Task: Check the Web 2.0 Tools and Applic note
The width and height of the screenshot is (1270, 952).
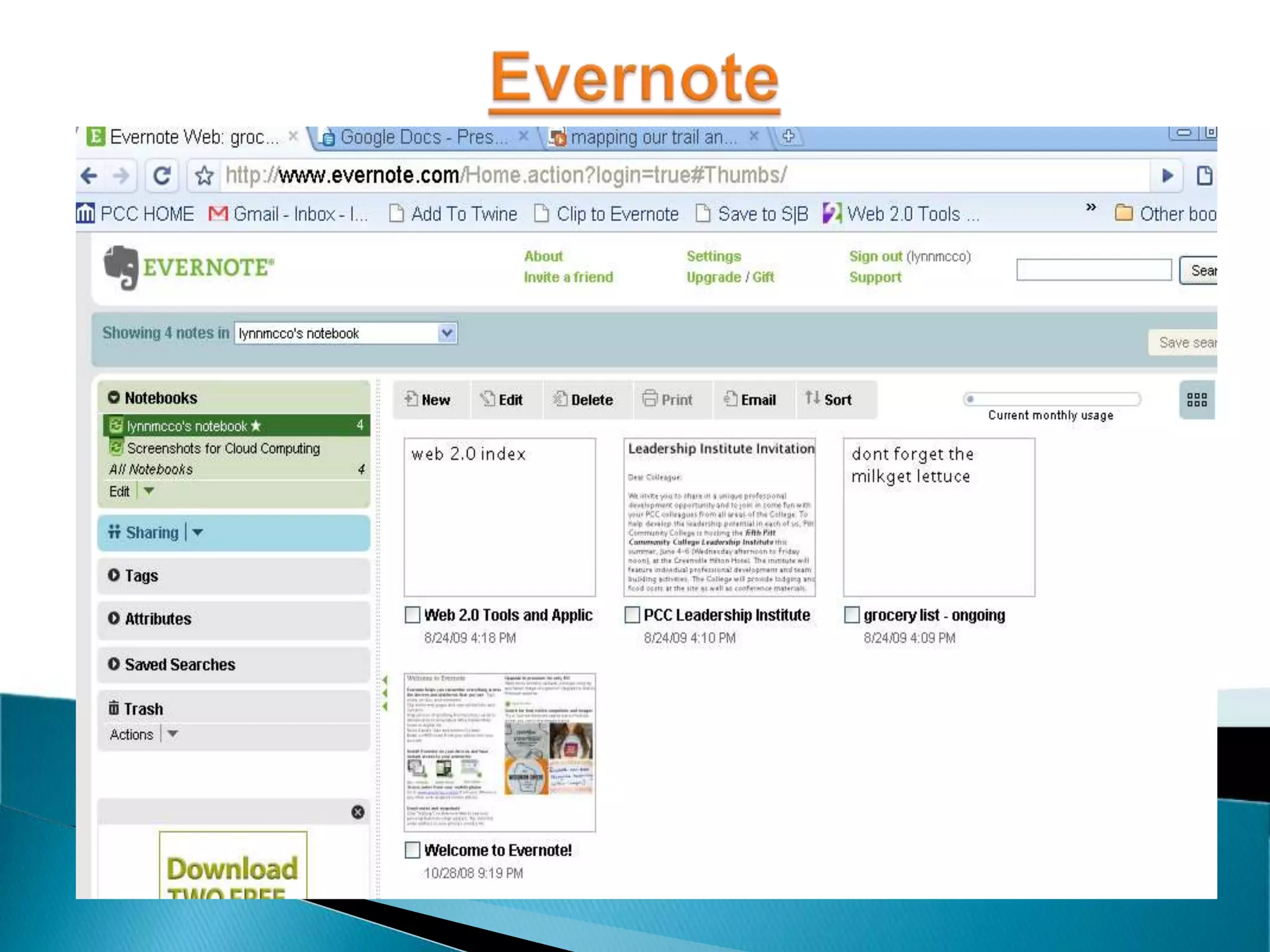Action: click(412, 615)
